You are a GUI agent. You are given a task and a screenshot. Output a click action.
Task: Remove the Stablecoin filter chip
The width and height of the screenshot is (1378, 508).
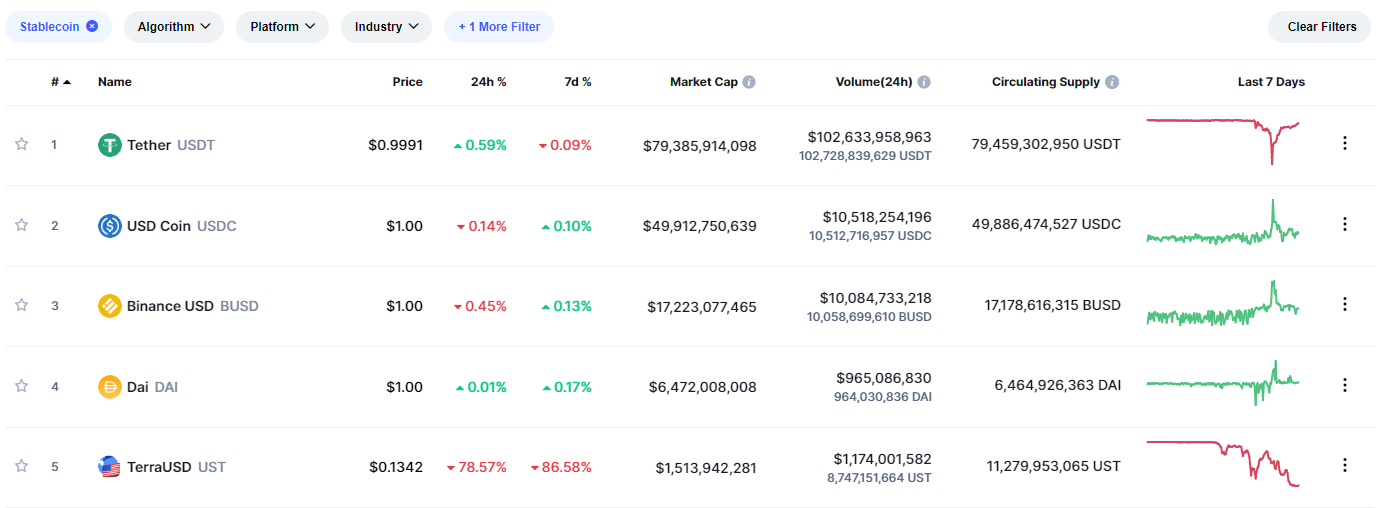(x=92, y=26)
